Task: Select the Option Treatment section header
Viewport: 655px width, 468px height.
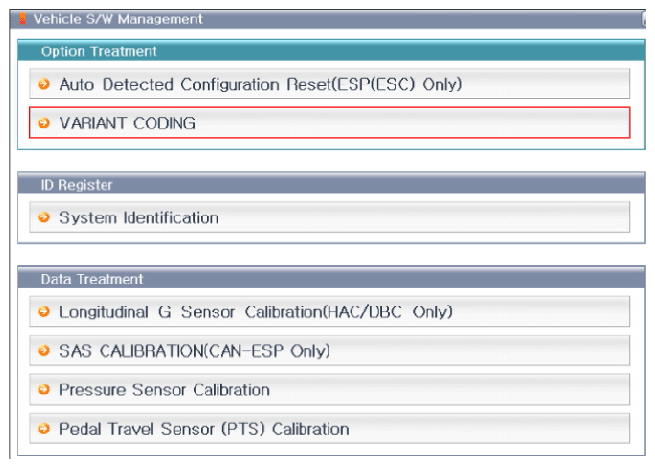Action: tap(99, 51)
